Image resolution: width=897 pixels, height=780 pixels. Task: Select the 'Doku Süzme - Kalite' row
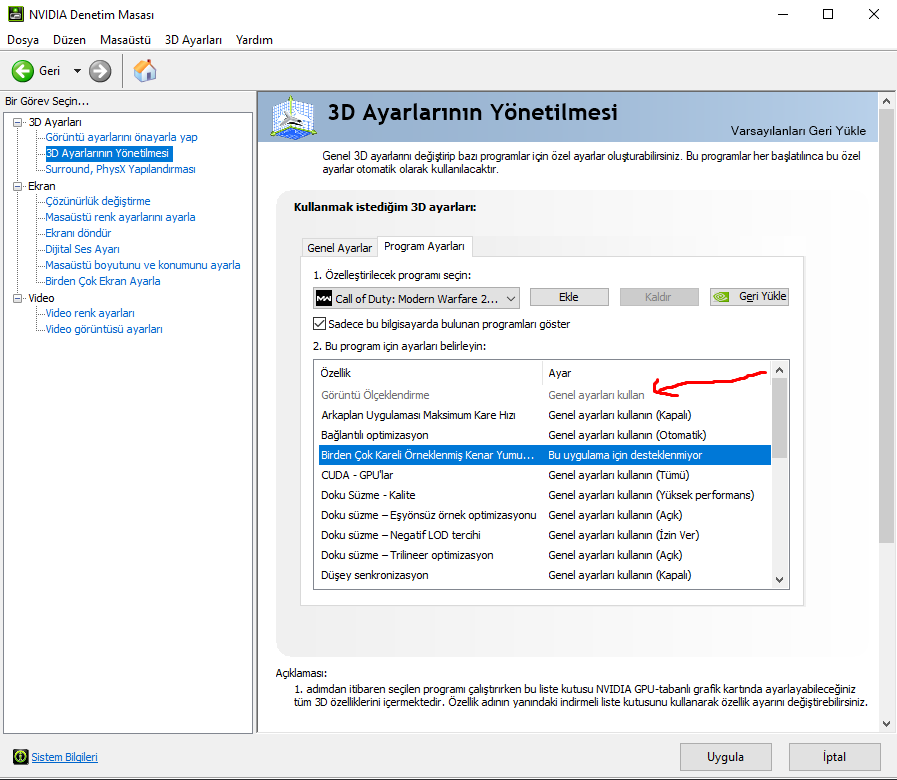tap(545, 495)
